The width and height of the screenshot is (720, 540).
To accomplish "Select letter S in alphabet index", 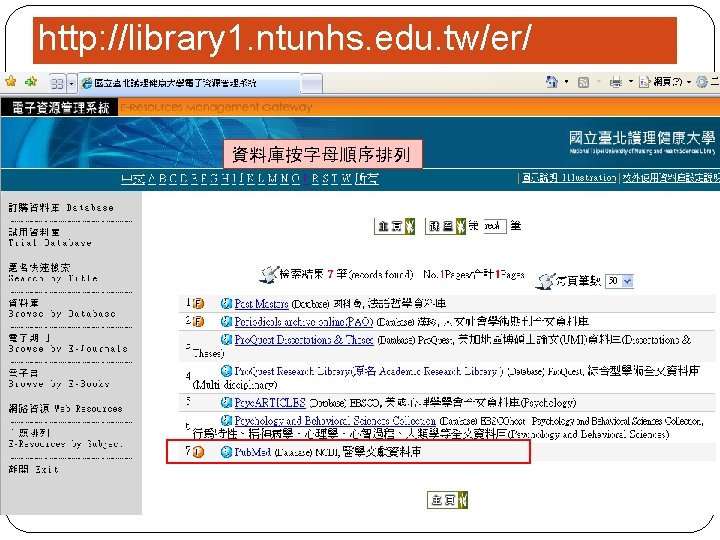I will [326, 179].
